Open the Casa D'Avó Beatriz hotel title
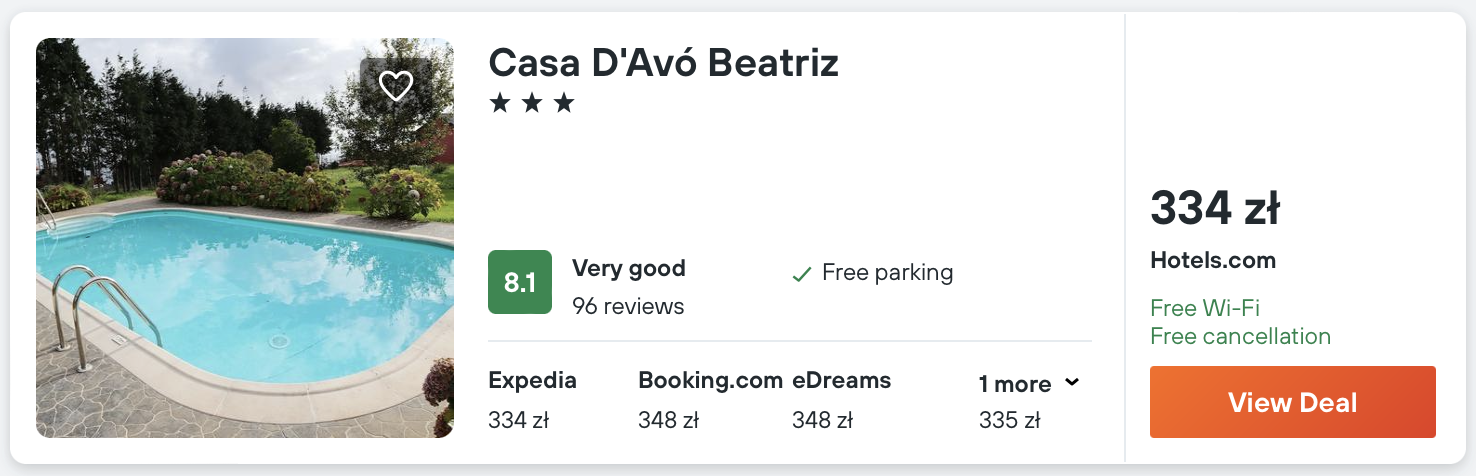1476x476 pixels. [663, 63]
